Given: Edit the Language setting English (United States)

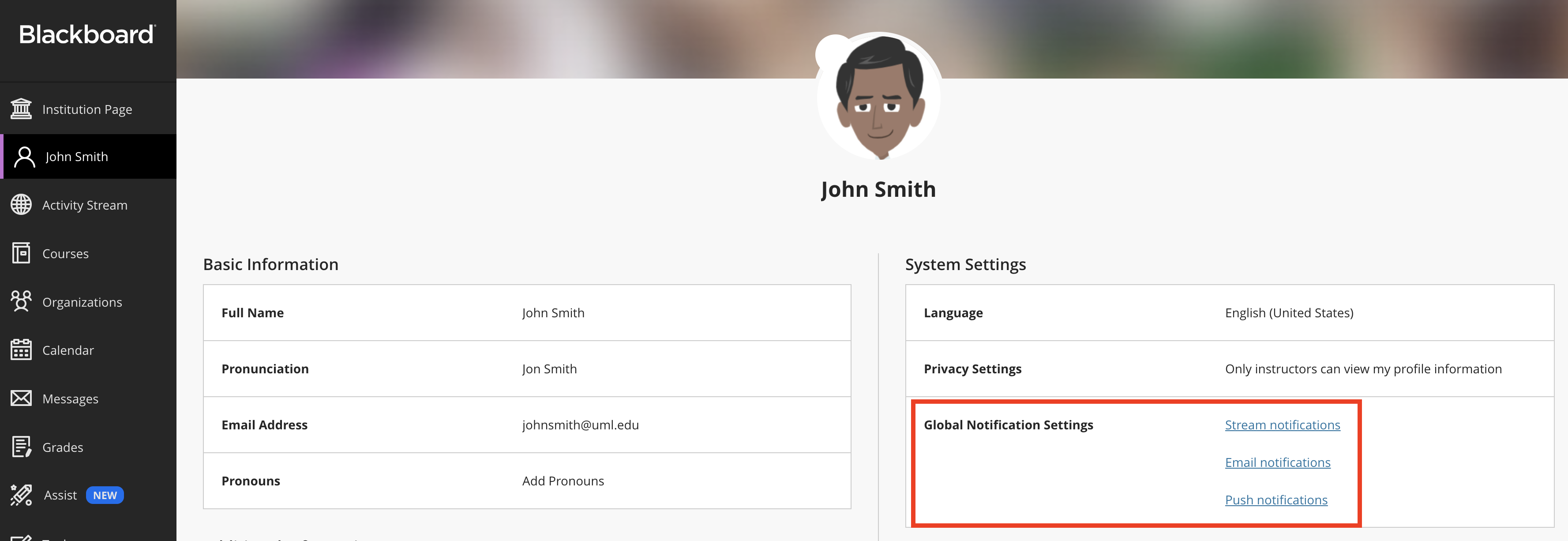Looking at the screenshot, I should 1289,313.
